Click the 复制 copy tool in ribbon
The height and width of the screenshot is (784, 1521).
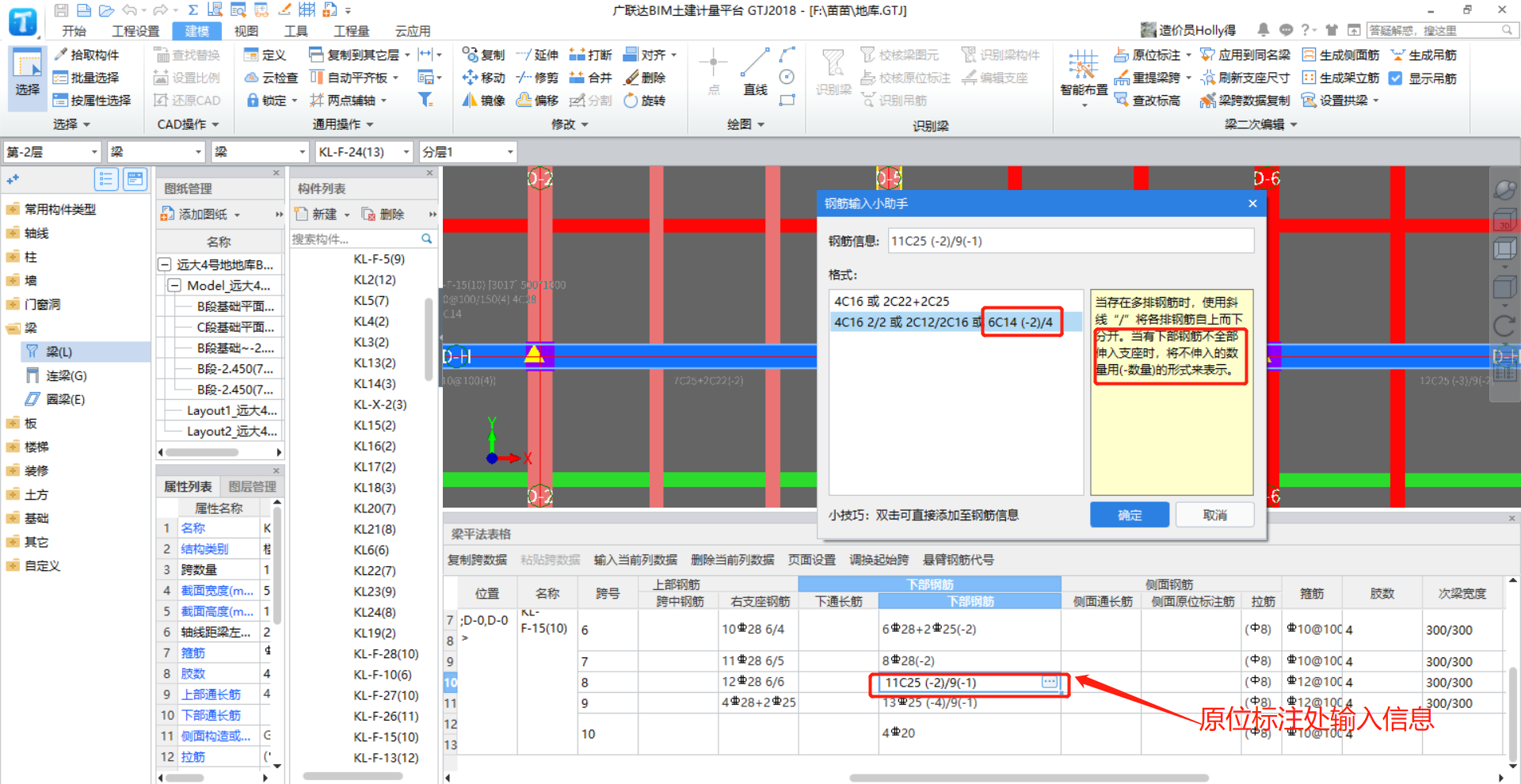coord(483,55)
